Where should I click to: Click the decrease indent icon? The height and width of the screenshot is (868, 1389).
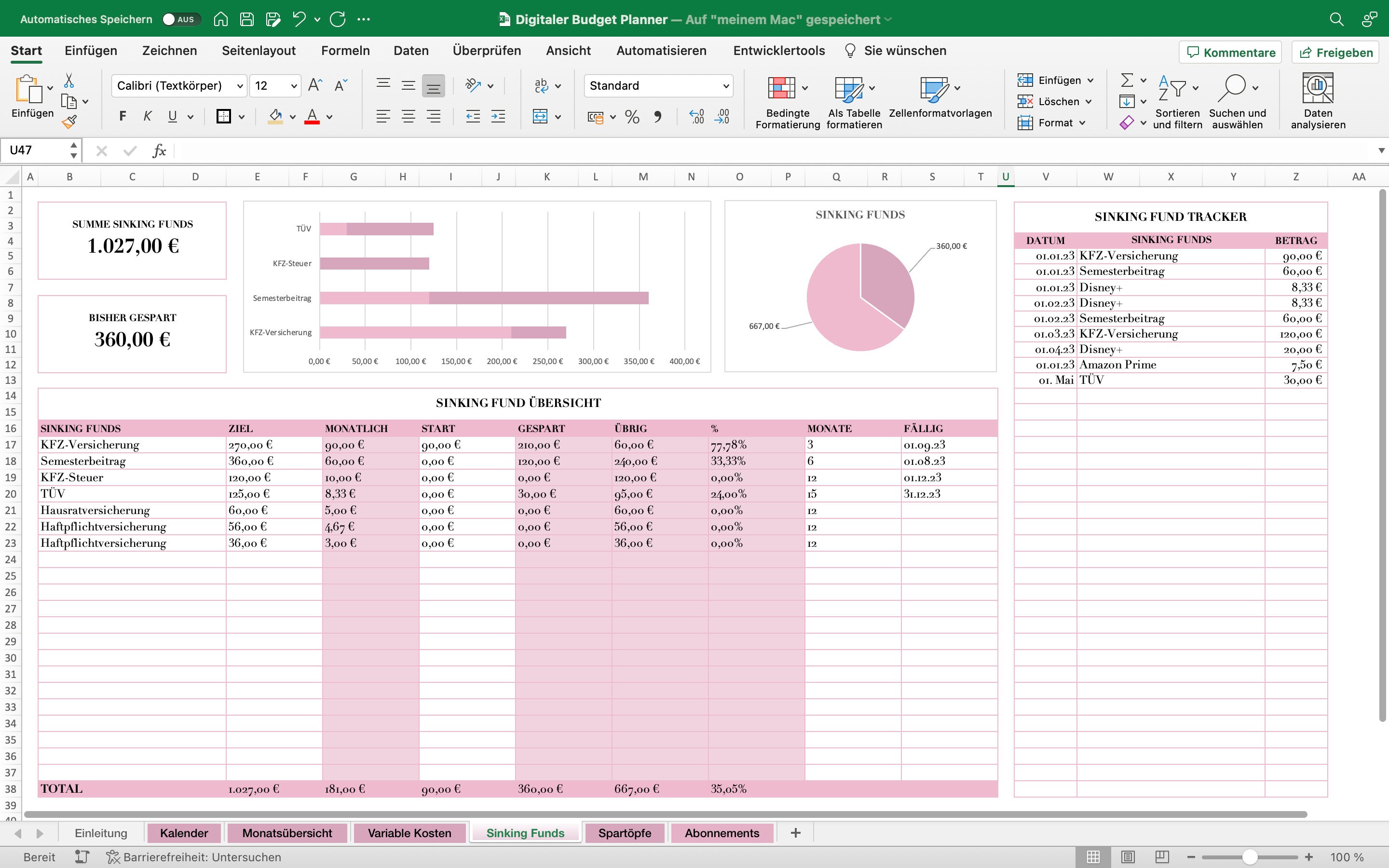[473, 117]
